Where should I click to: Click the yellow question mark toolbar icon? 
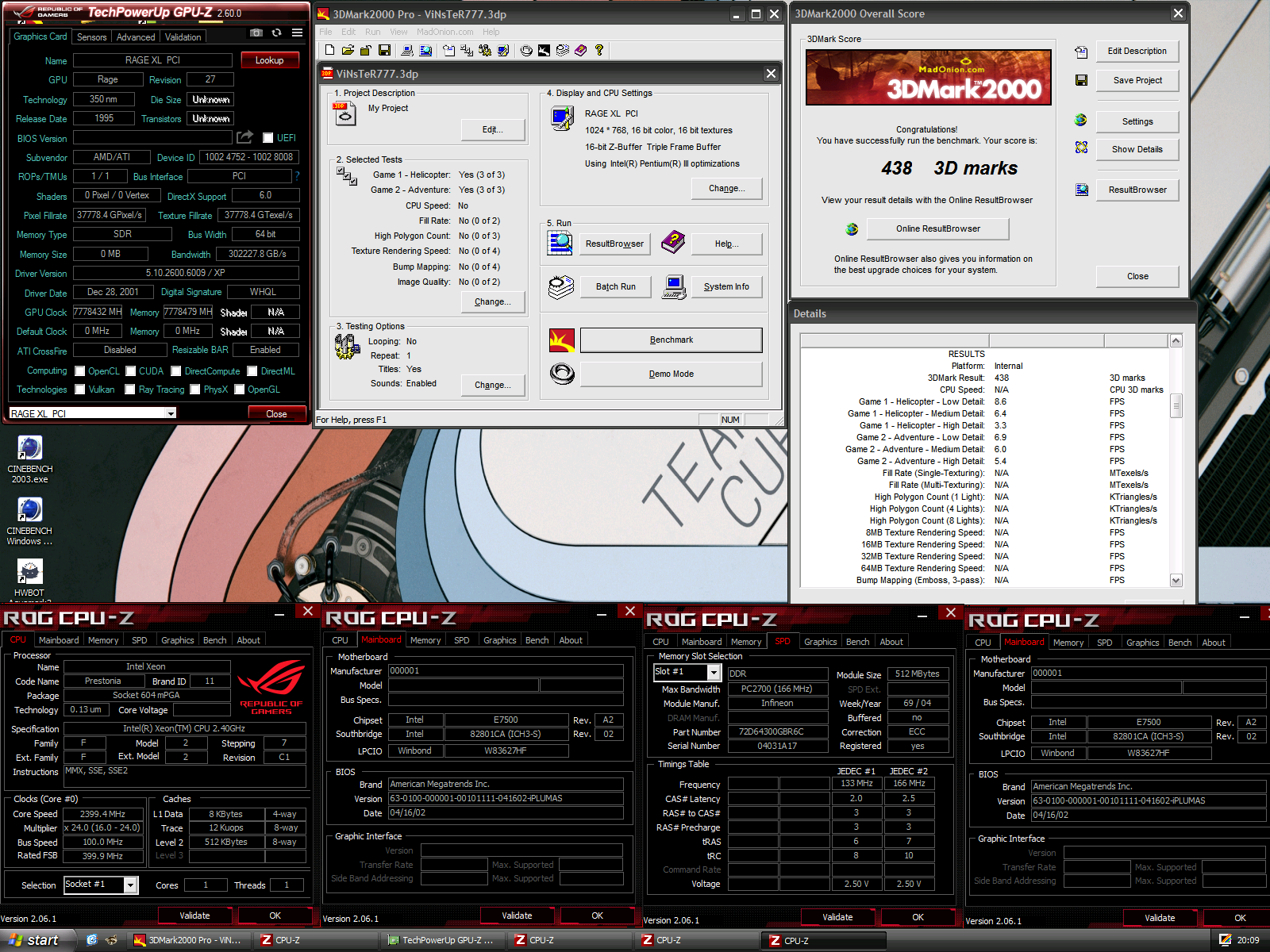[599, 50]
